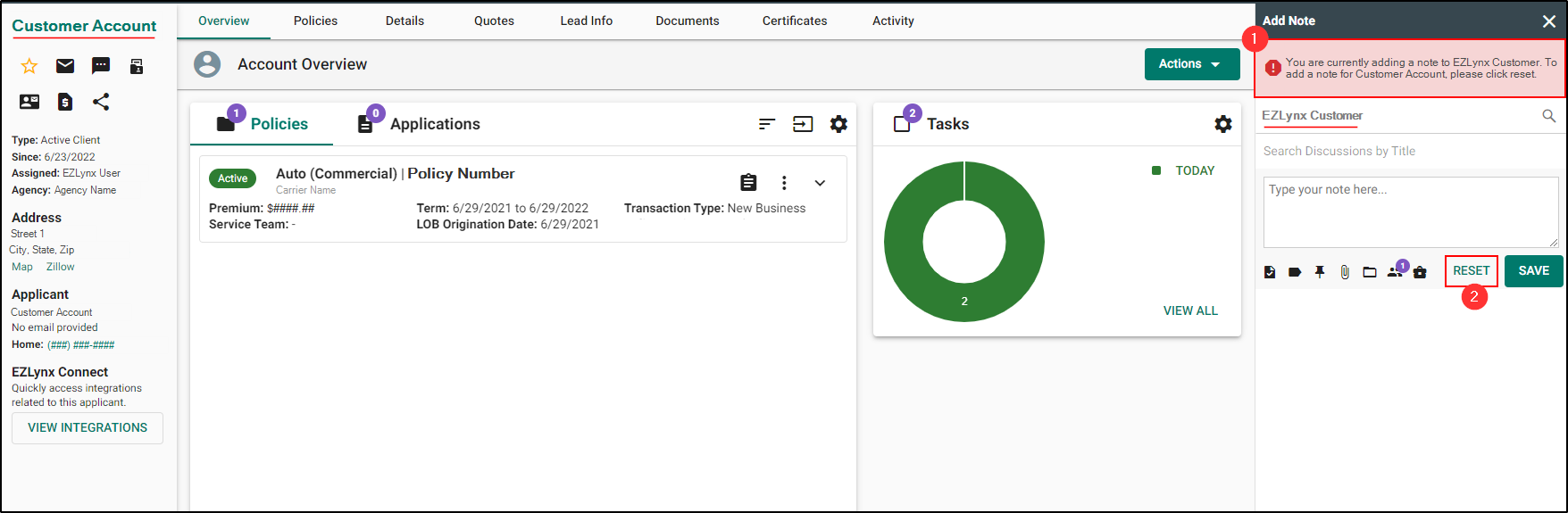1568x513 pixels.
Task: Open the Actions dropdown
Action: (1192, 64)
